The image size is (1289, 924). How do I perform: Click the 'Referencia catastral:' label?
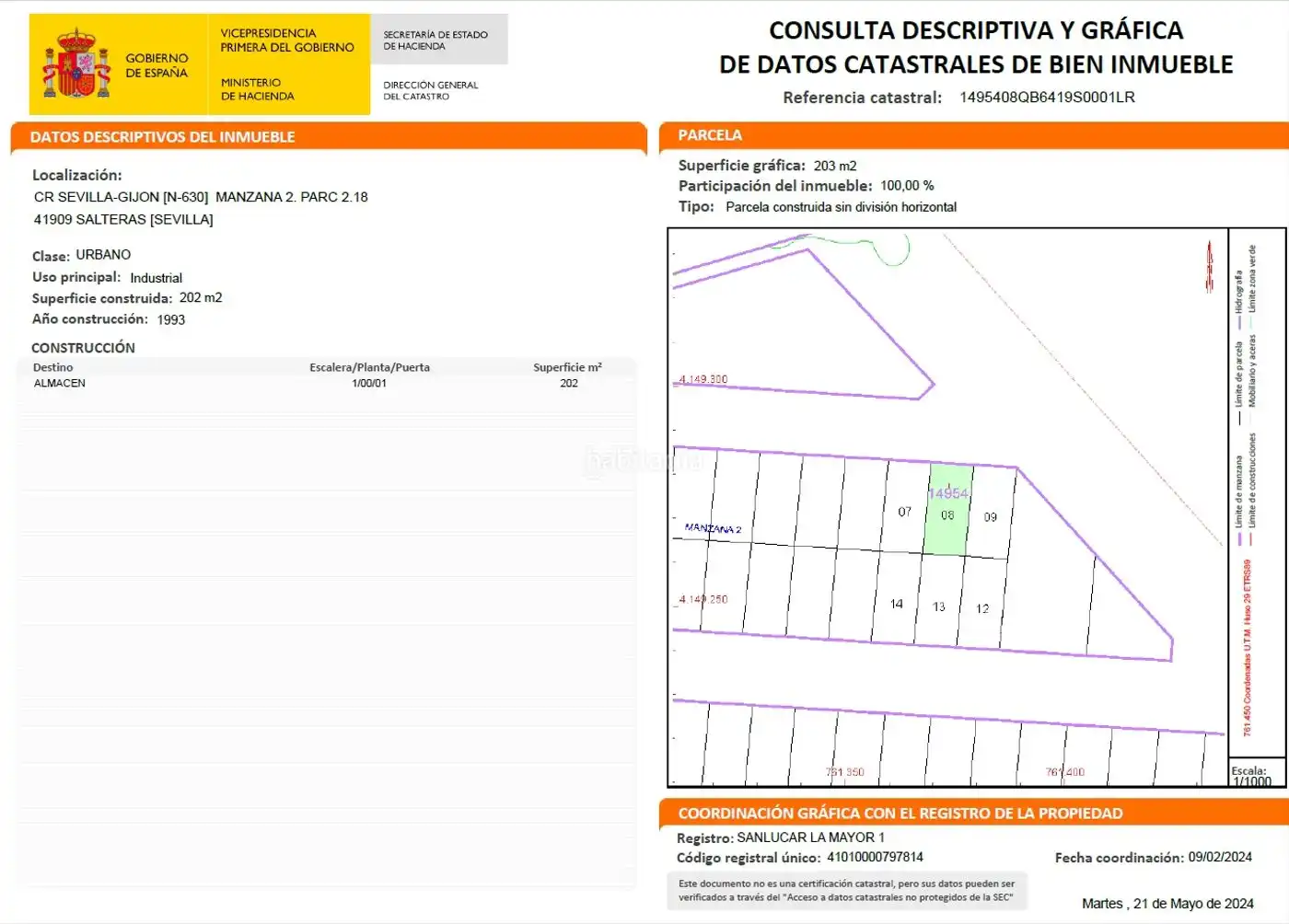pos(862,98)
